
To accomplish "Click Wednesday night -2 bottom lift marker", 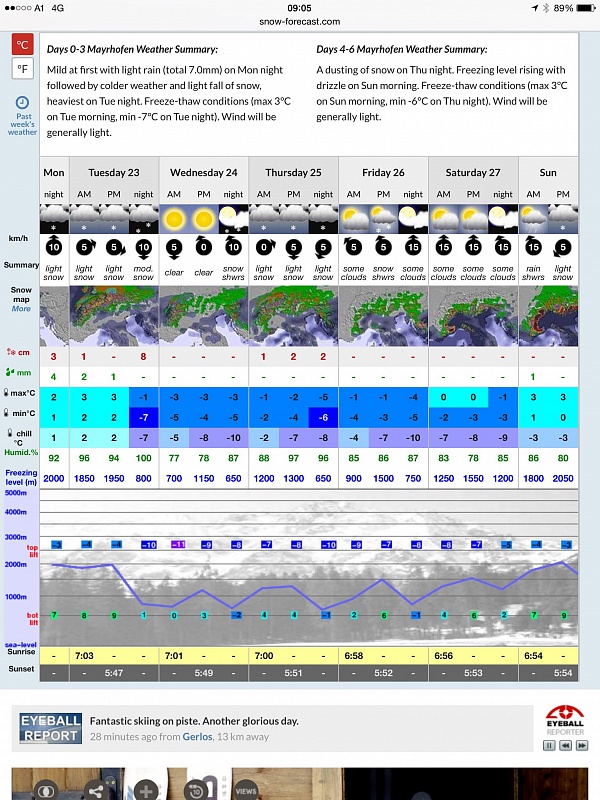I will (236, 615).
